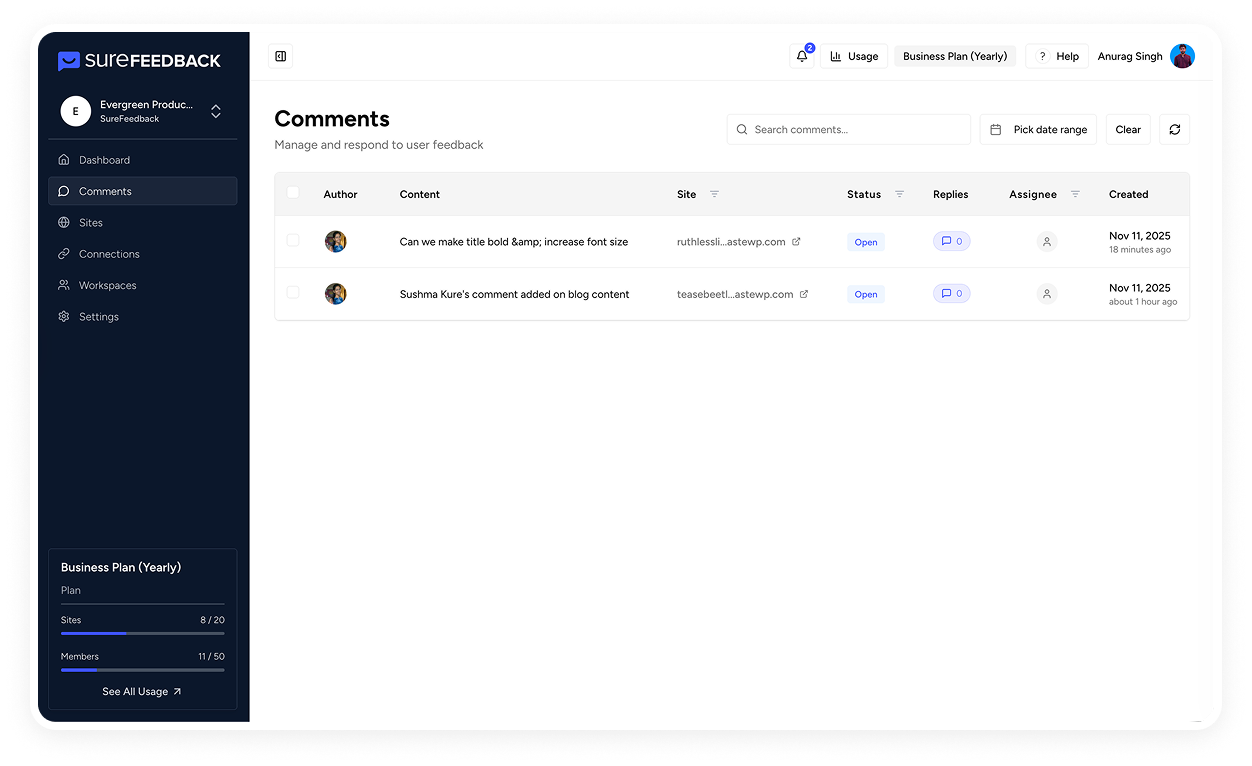Collapse the sidebar using the panel toggle icon

click(280, 56)
